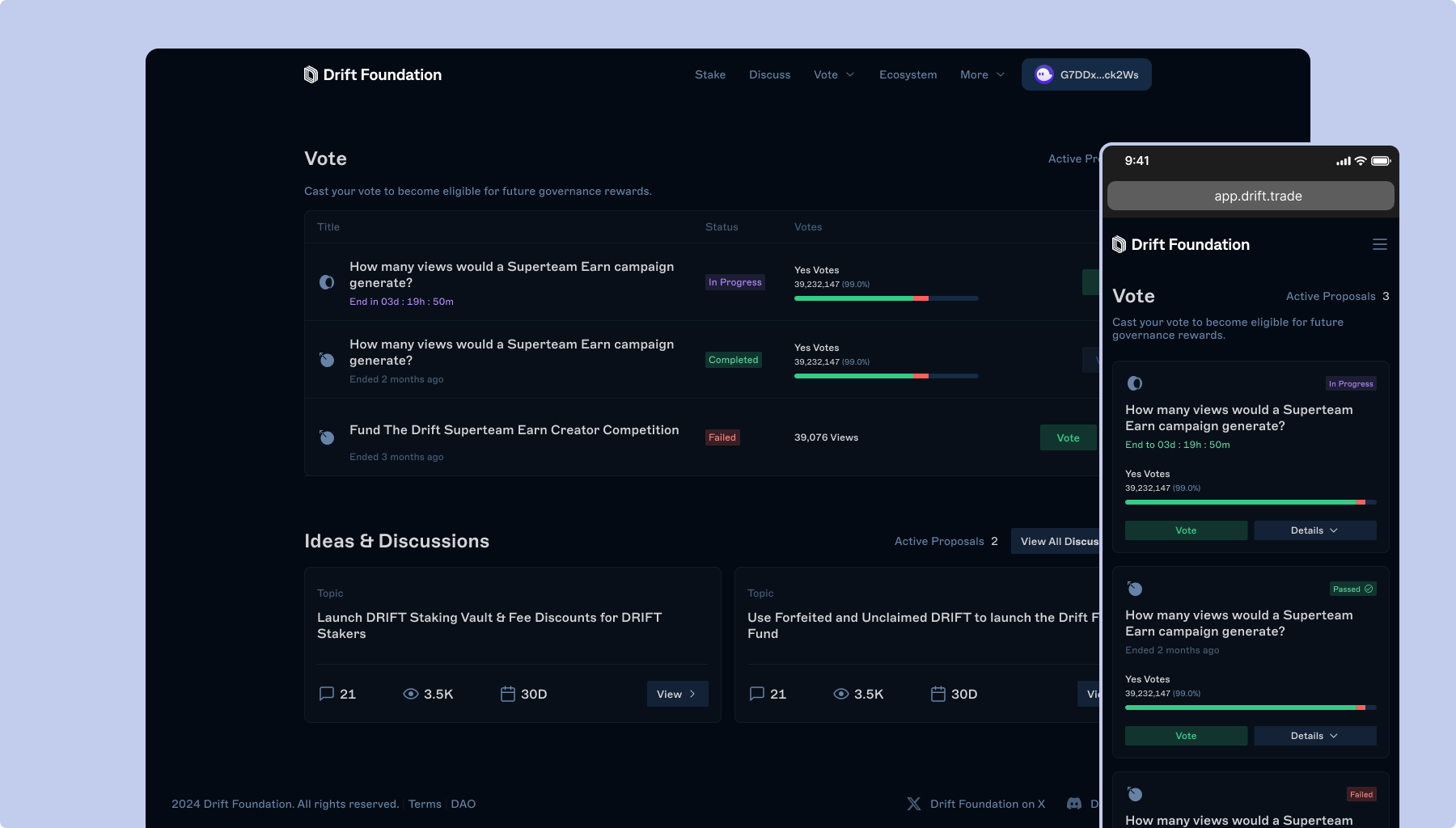This screenshot has width=1456, height=828.
Task: Open the Launch DRIFT Staking Vault topic
Action: pos(489,625)
